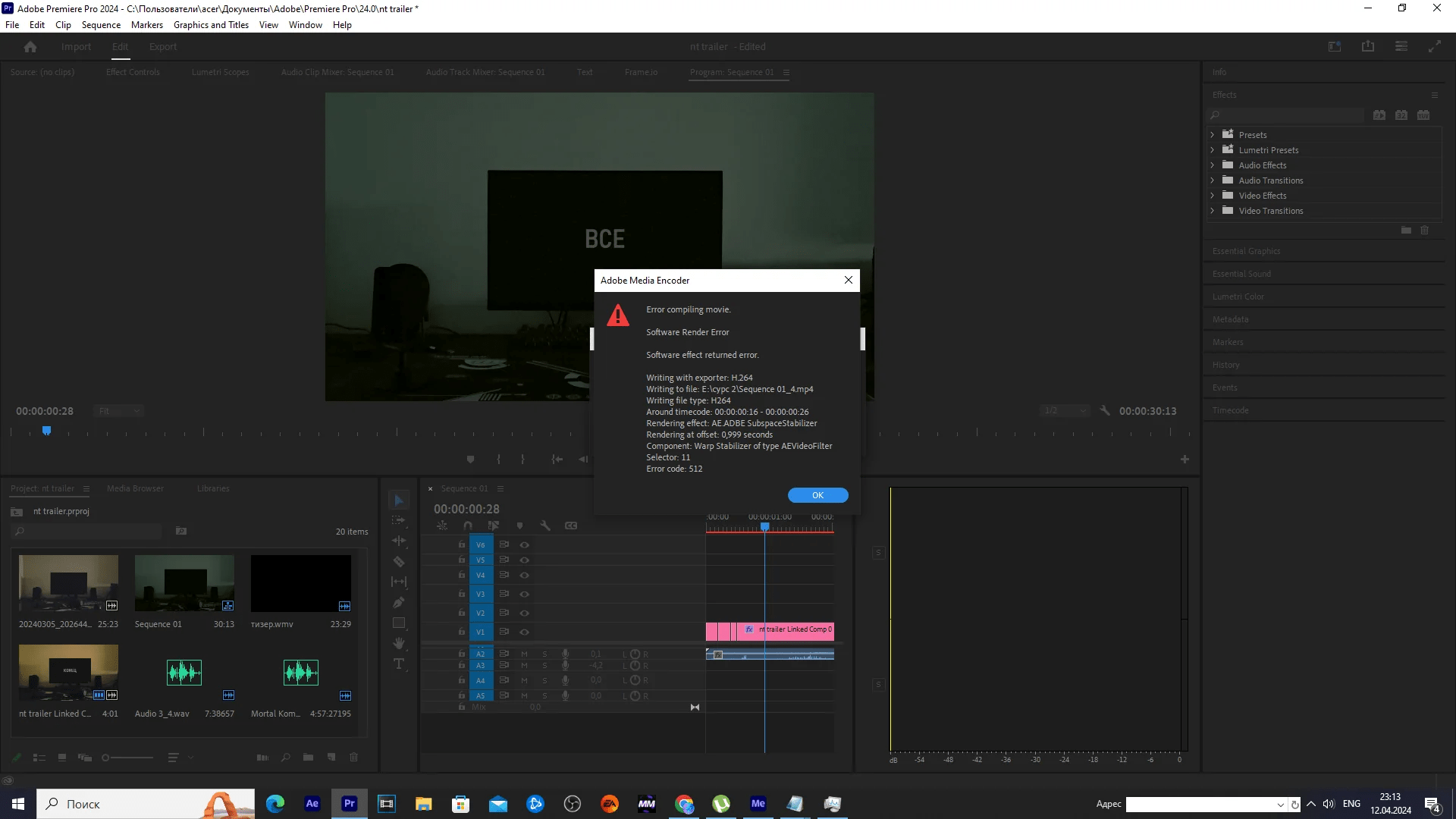1456x819 pixels.
Task: Expand the Audio Transitions folder
Action: point(1212,180)
